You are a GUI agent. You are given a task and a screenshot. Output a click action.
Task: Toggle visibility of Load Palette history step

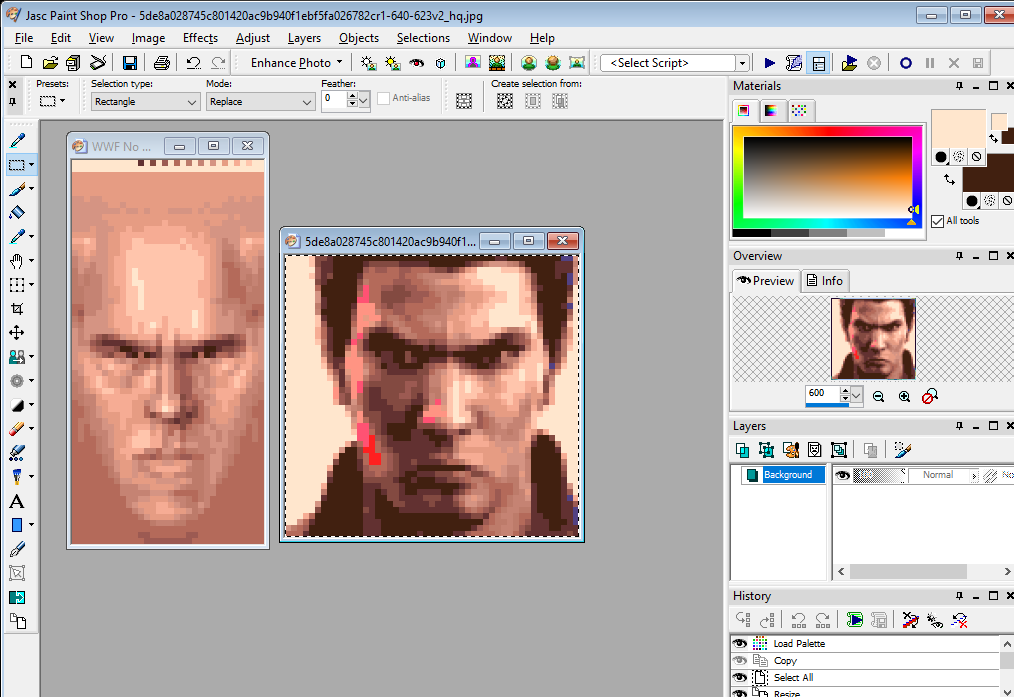740,644
